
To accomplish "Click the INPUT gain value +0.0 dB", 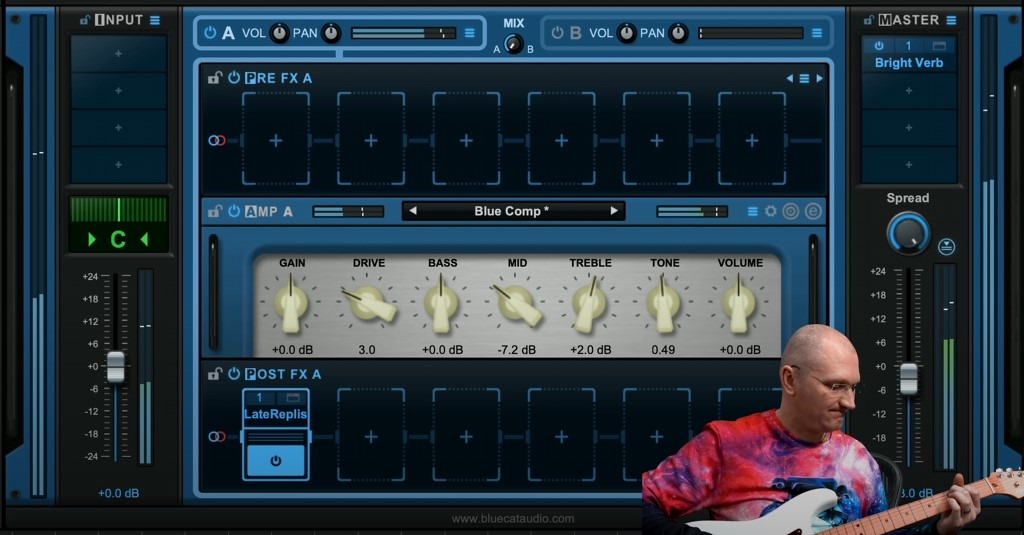I will (118, 493).
